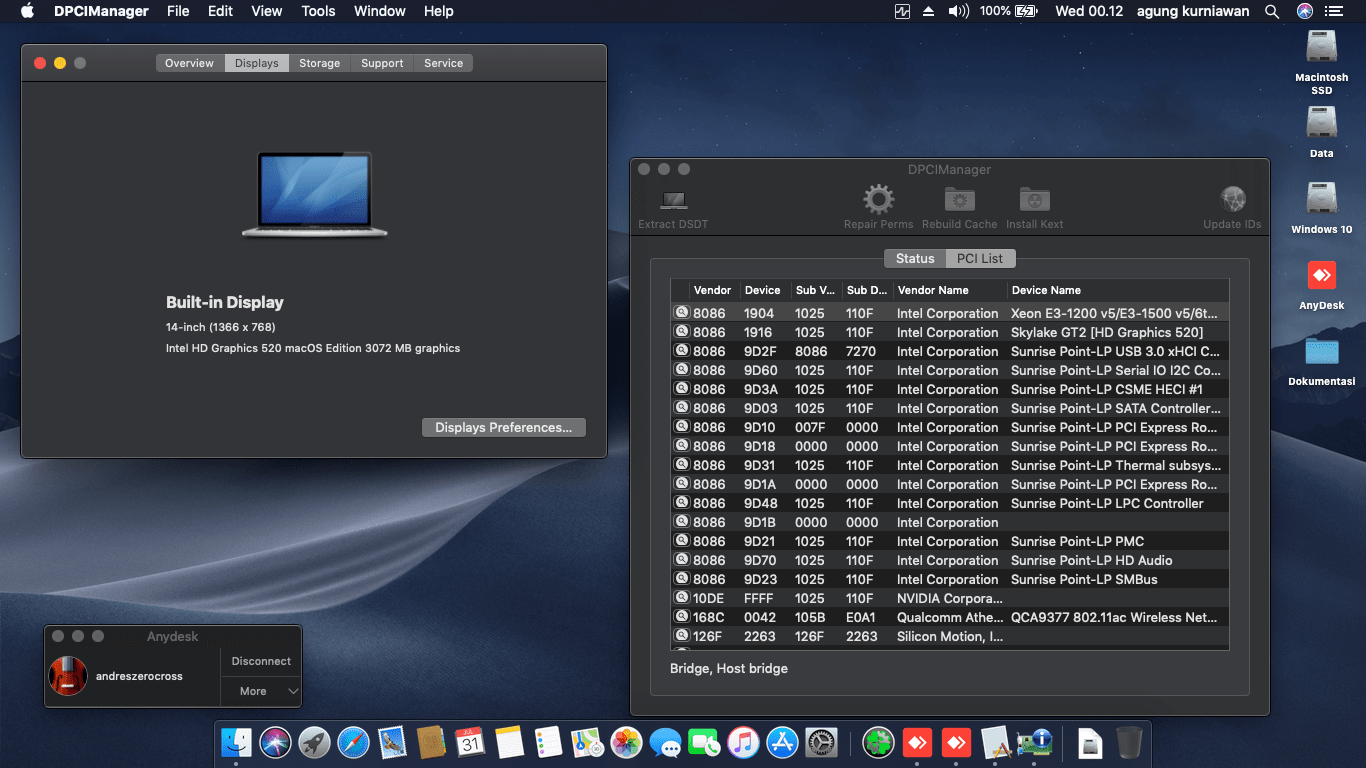Image resolution: width=1366 pixels, height=768 pixels.
Task: Click the Update IDs globe icon
Action: coord(1232,200)
